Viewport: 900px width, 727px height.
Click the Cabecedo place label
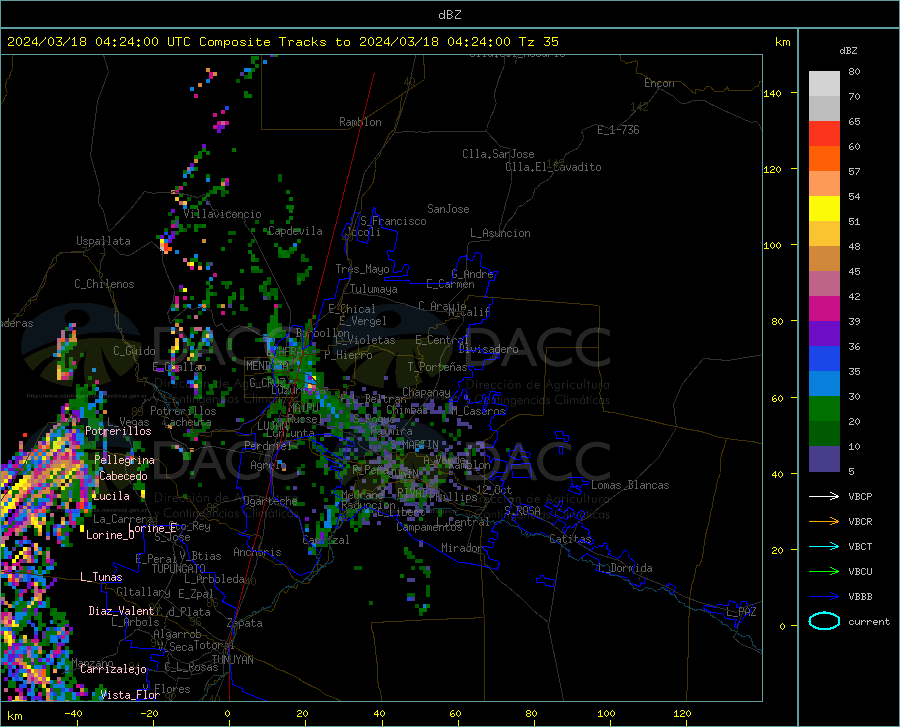[x=123, y=476]
